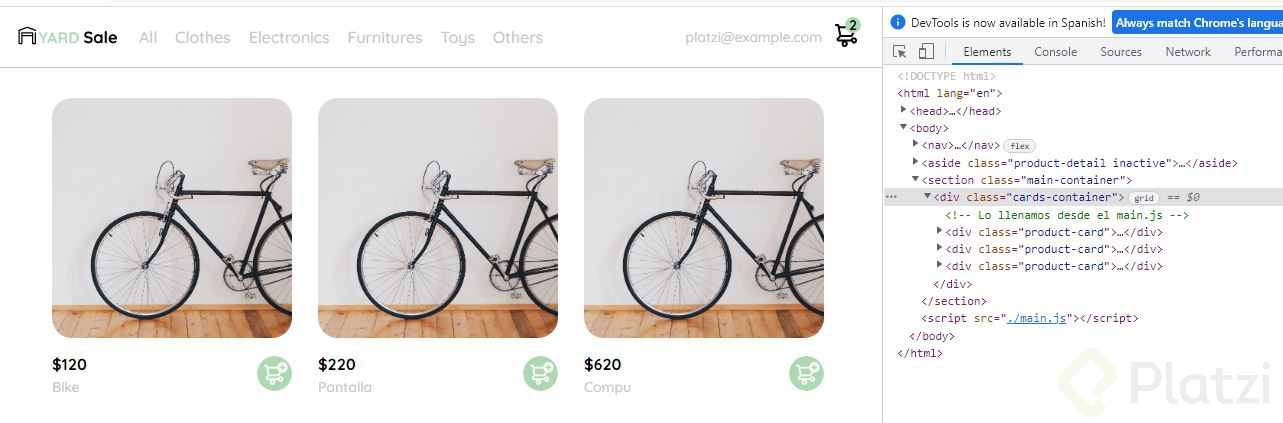This screenshot has width=1283, height=423.
Task: Click the first bike product image
Action: (172, 218)
